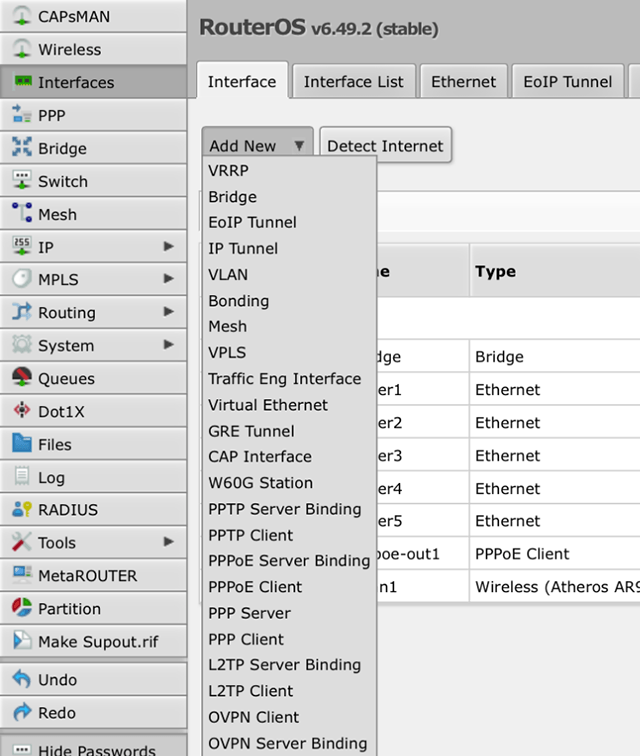Image resolution: width=640 pixels, height=756 pixels.
Task: Select VPLS menu entry
Action: (289, 352)
